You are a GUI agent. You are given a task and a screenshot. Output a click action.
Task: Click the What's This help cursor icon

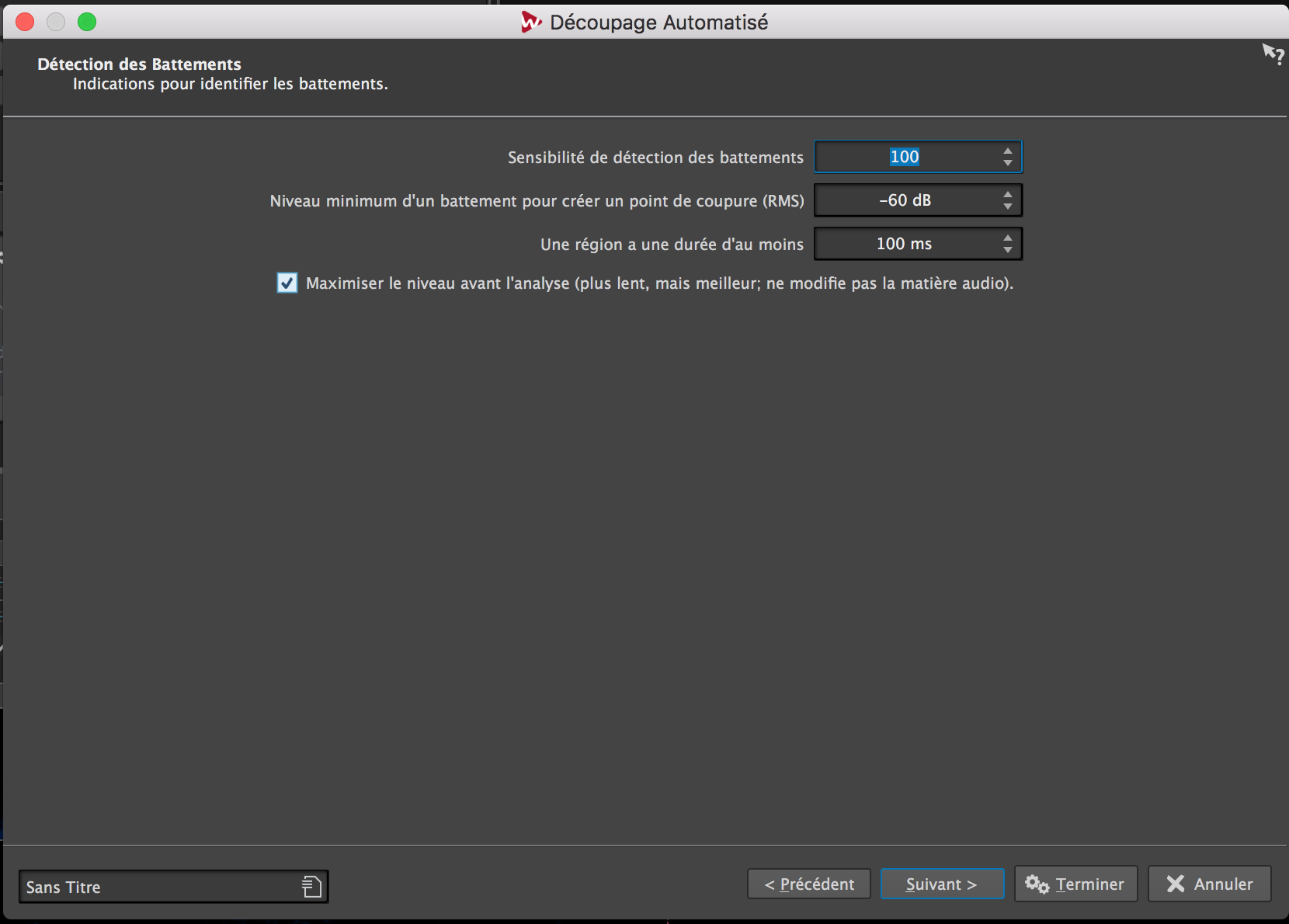(x=1273, y=54)
